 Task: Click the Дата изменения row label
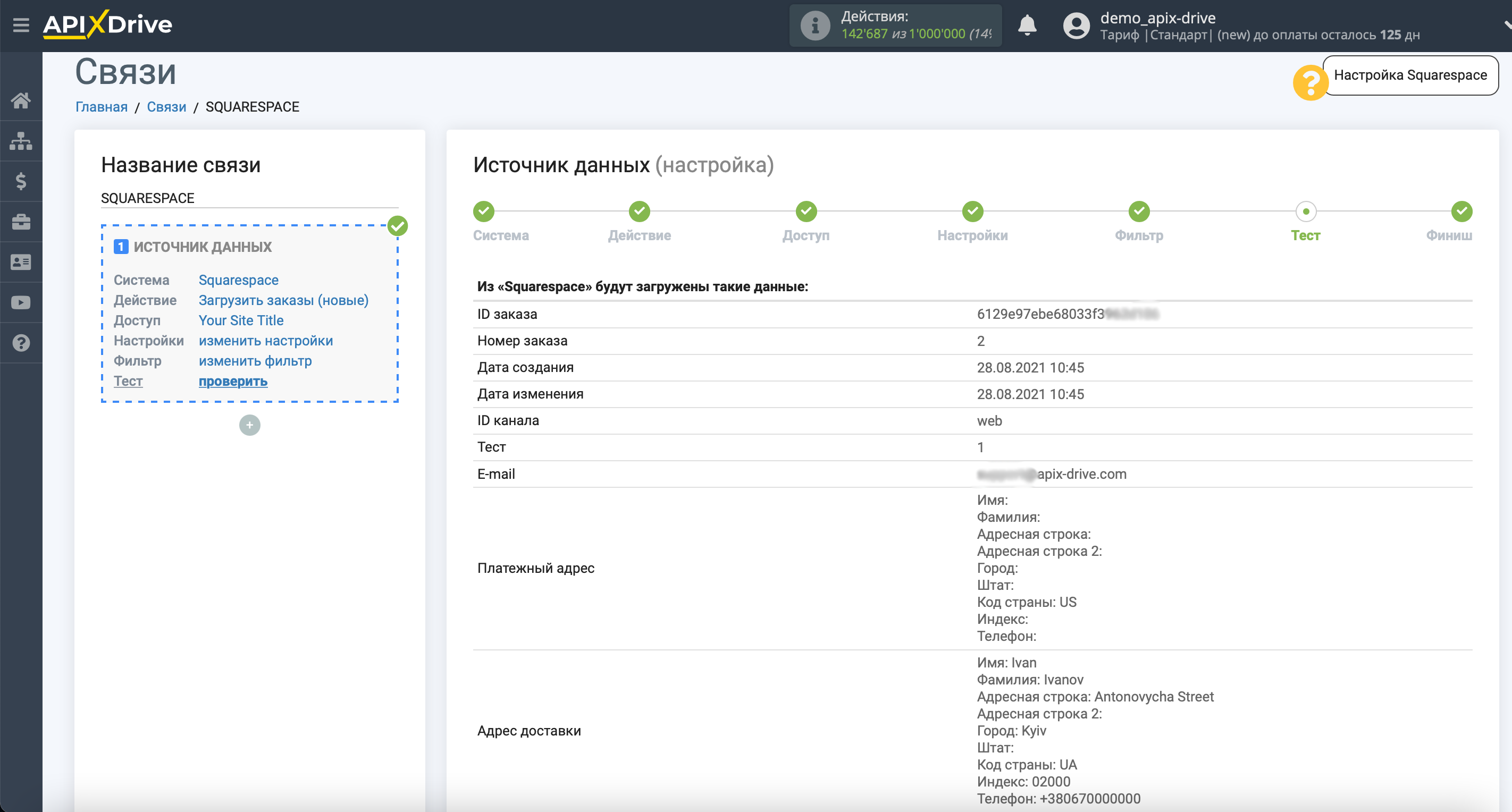pyautogui.click(x=530, y=394)
